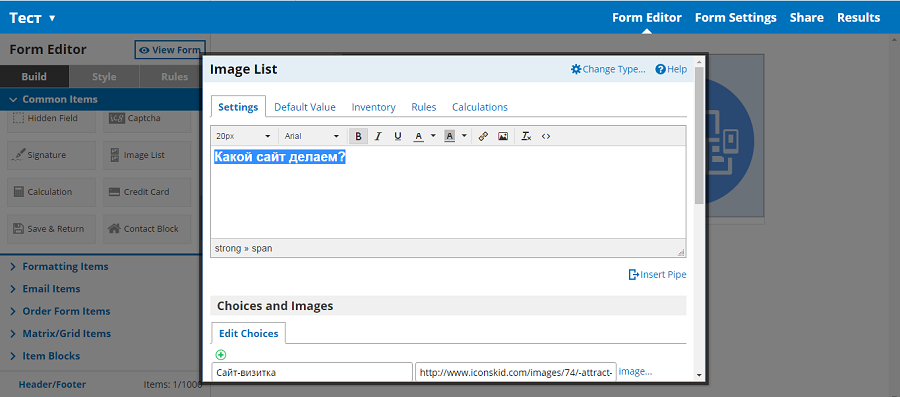
Task: Clear formatting with Tx icon
Action: point(526,136)
